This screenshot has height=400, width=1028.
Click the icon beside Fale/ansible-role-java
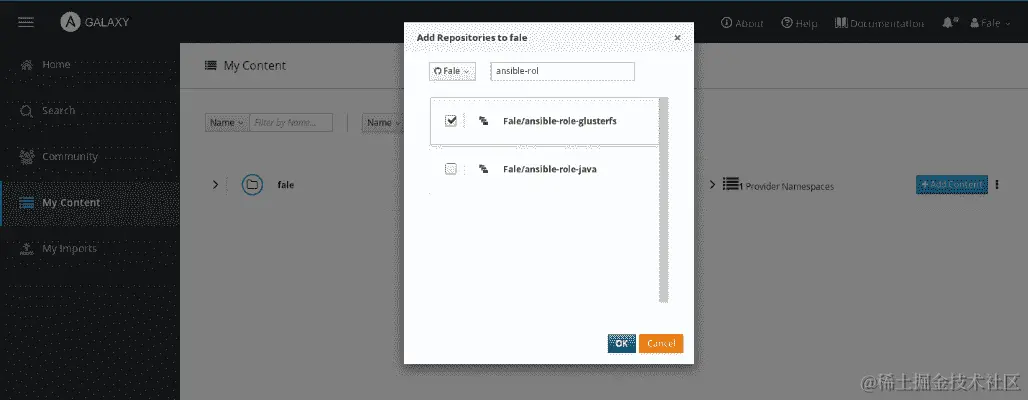(x=484, y=169)
